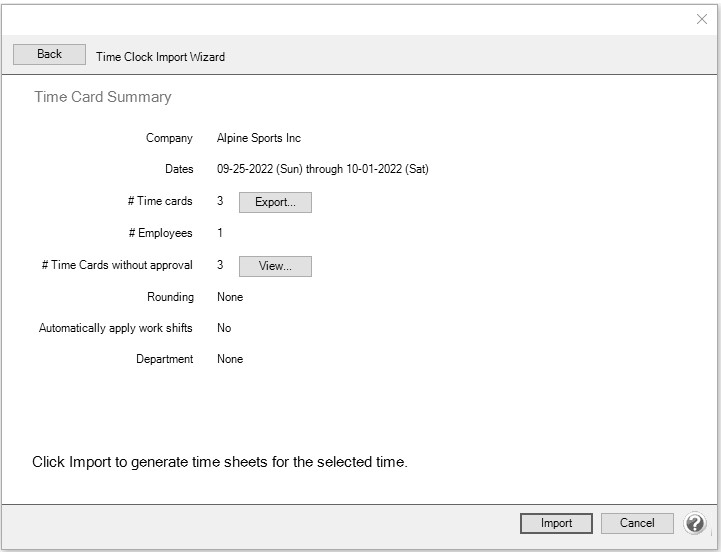Select the employee count value 1
The image size is (721, 552).
(220, 233)
